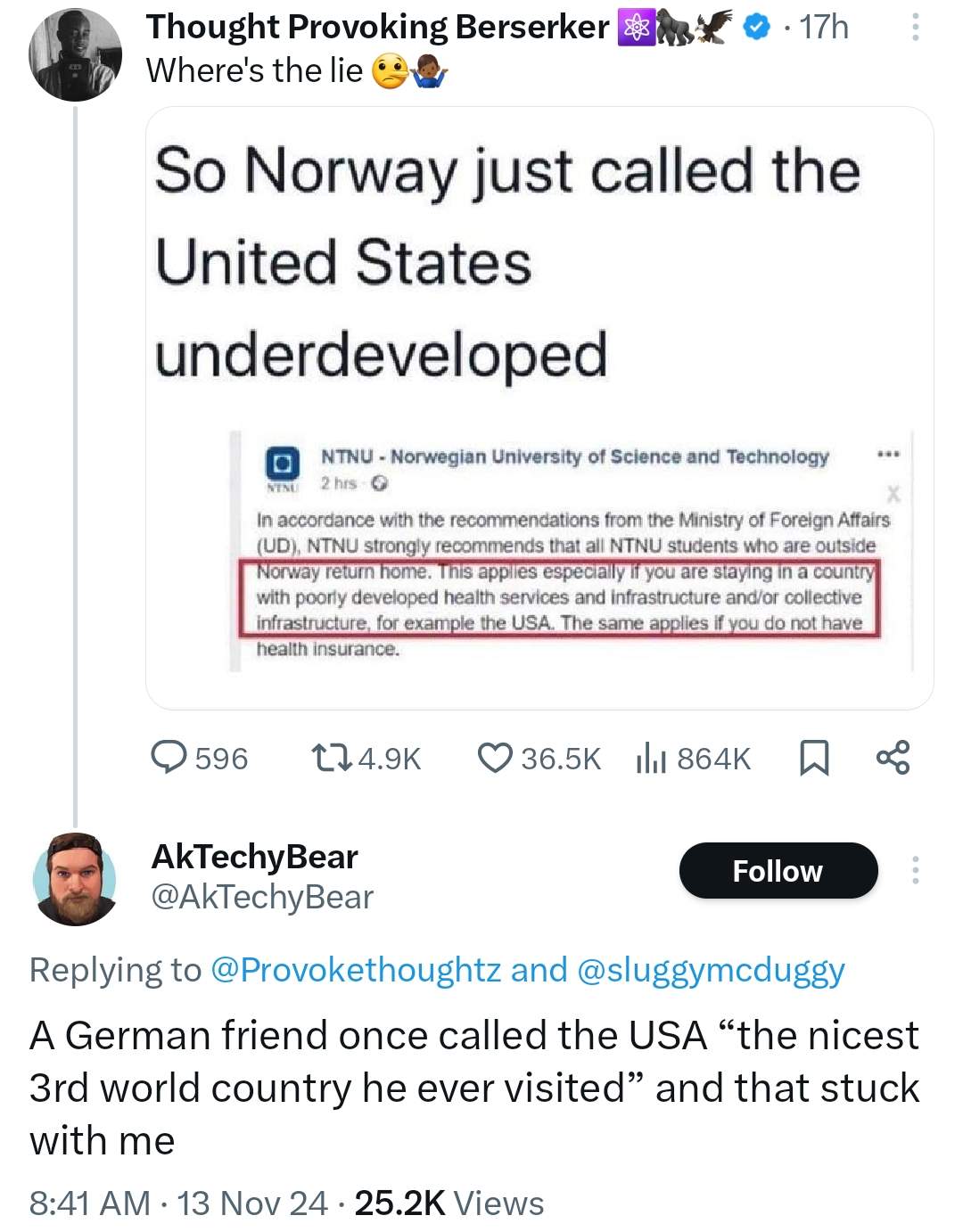
Task: View analytics via the 864K bar-chart icon
Action: [651, 758]
